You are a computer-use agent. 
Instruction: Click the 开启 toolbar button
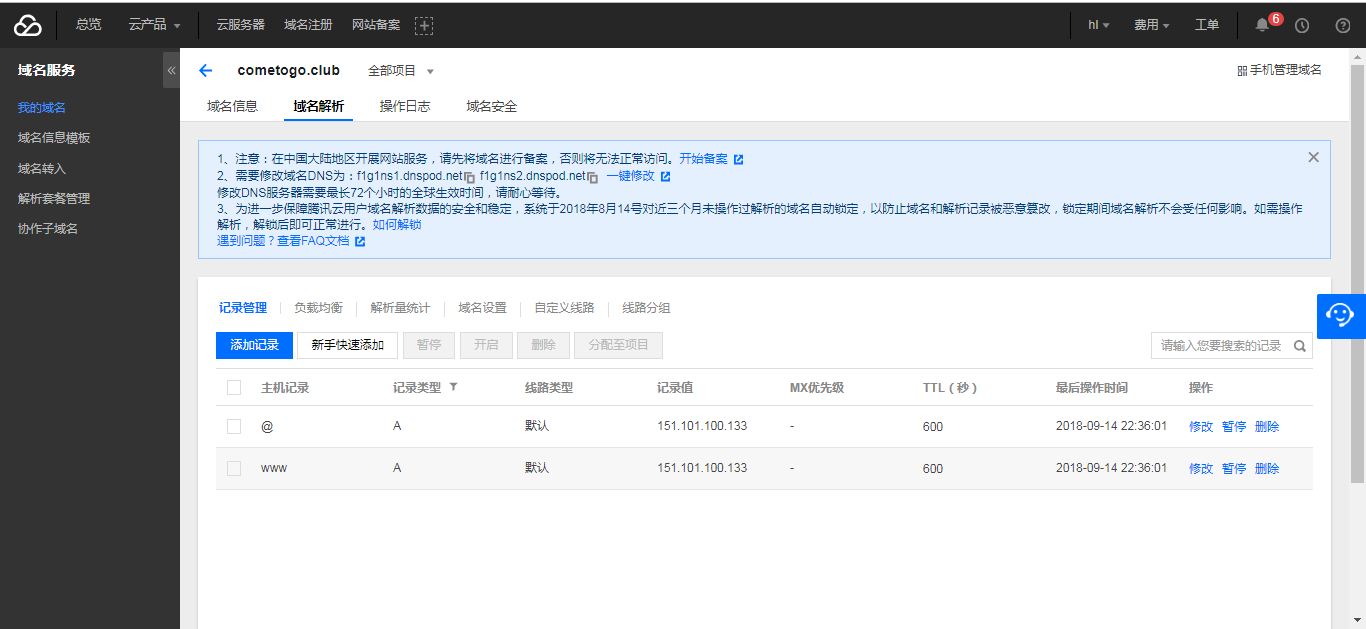pyautogui.click(x=486, y=345)
